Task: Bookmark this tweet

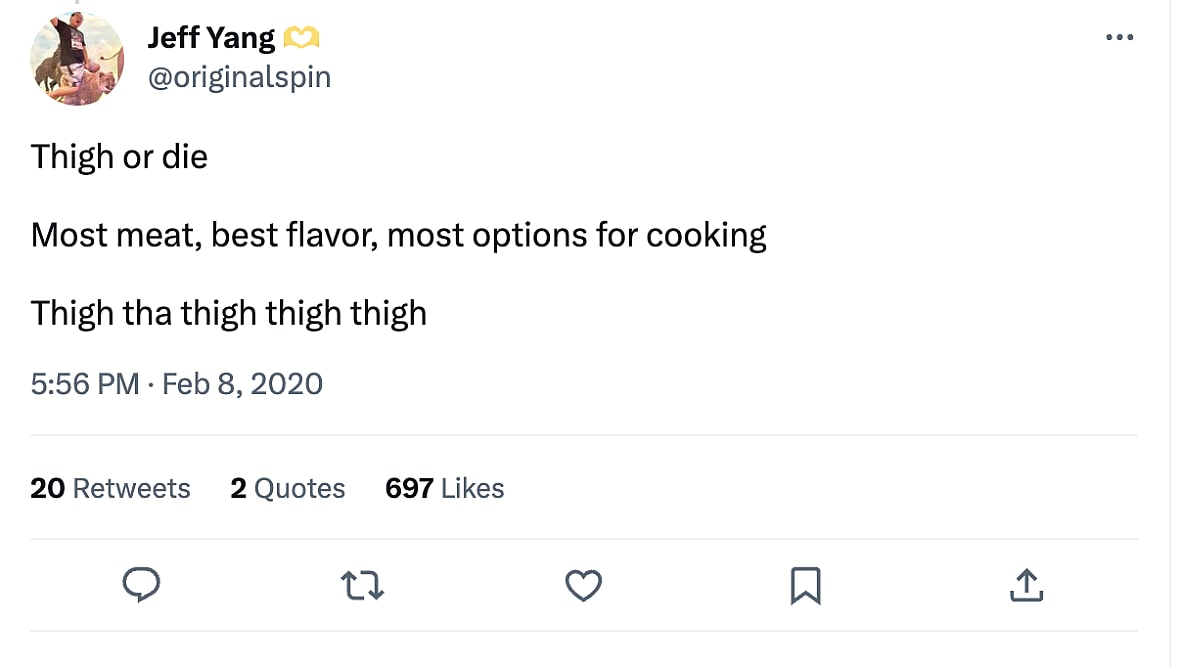Action: [805, 585]
